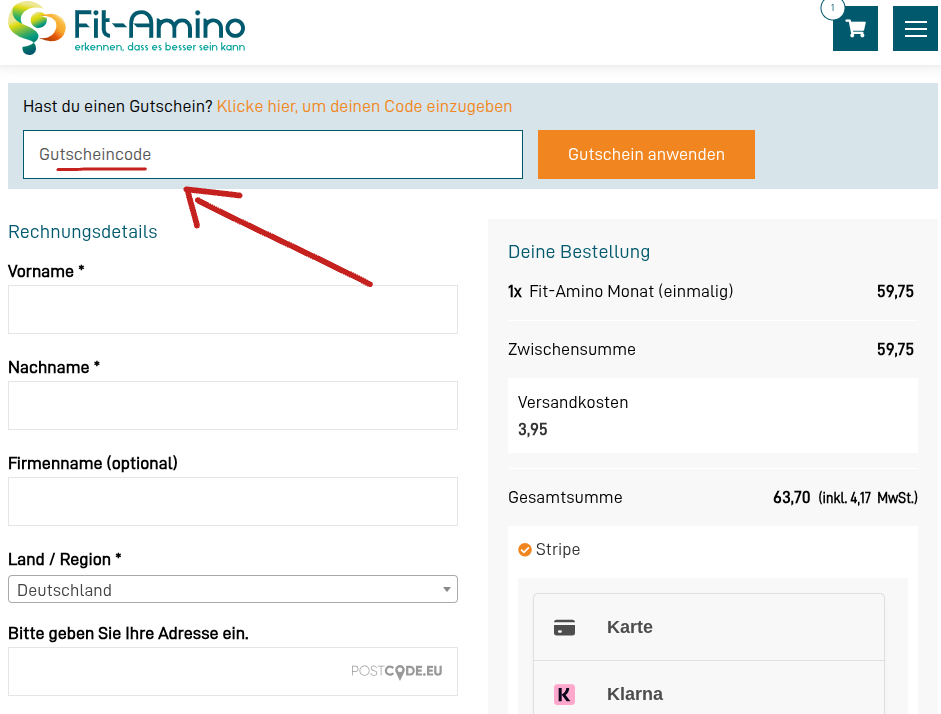This screenshot has height=714, width=941.
Task: Click the Fit-Amino logo
Action: tap(127, 28)
